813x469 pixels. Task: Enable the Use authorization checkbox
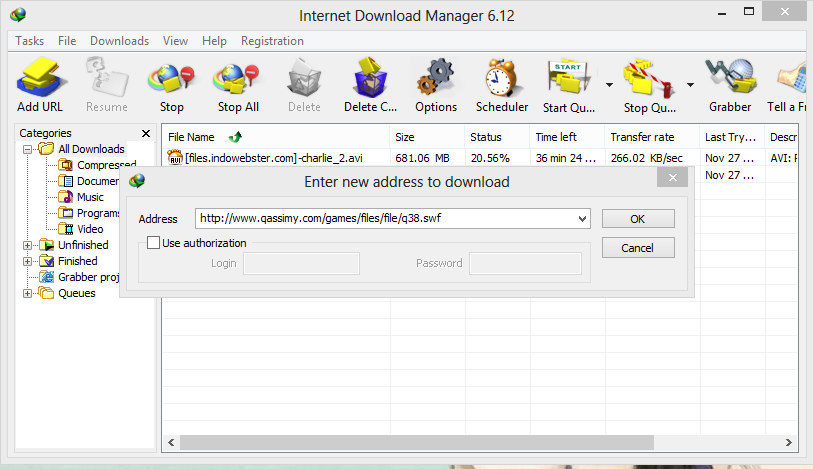click(x=153, y=243)
